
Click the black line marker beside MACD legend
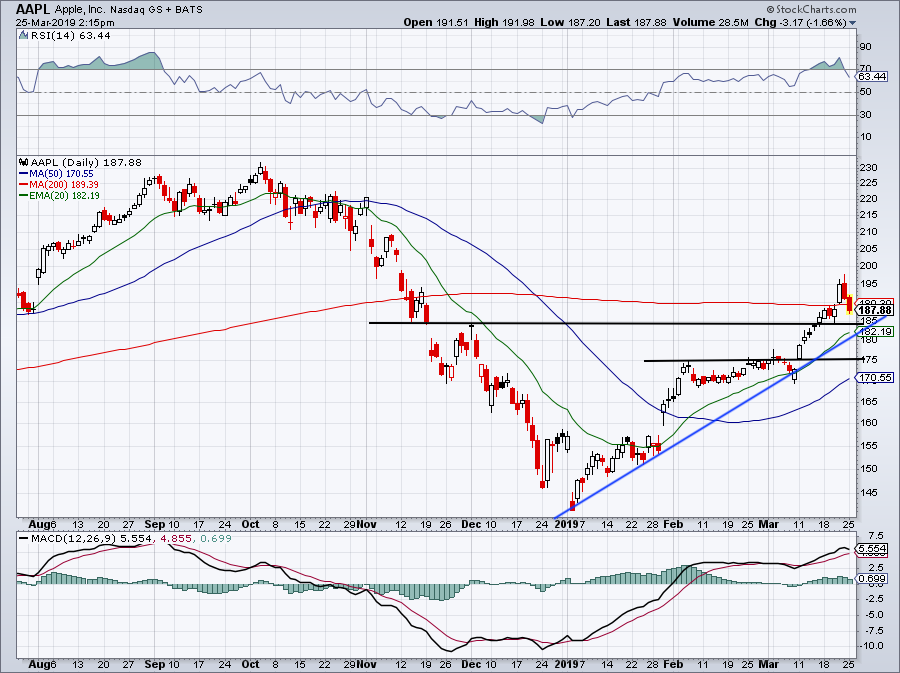tap(24, 539)
